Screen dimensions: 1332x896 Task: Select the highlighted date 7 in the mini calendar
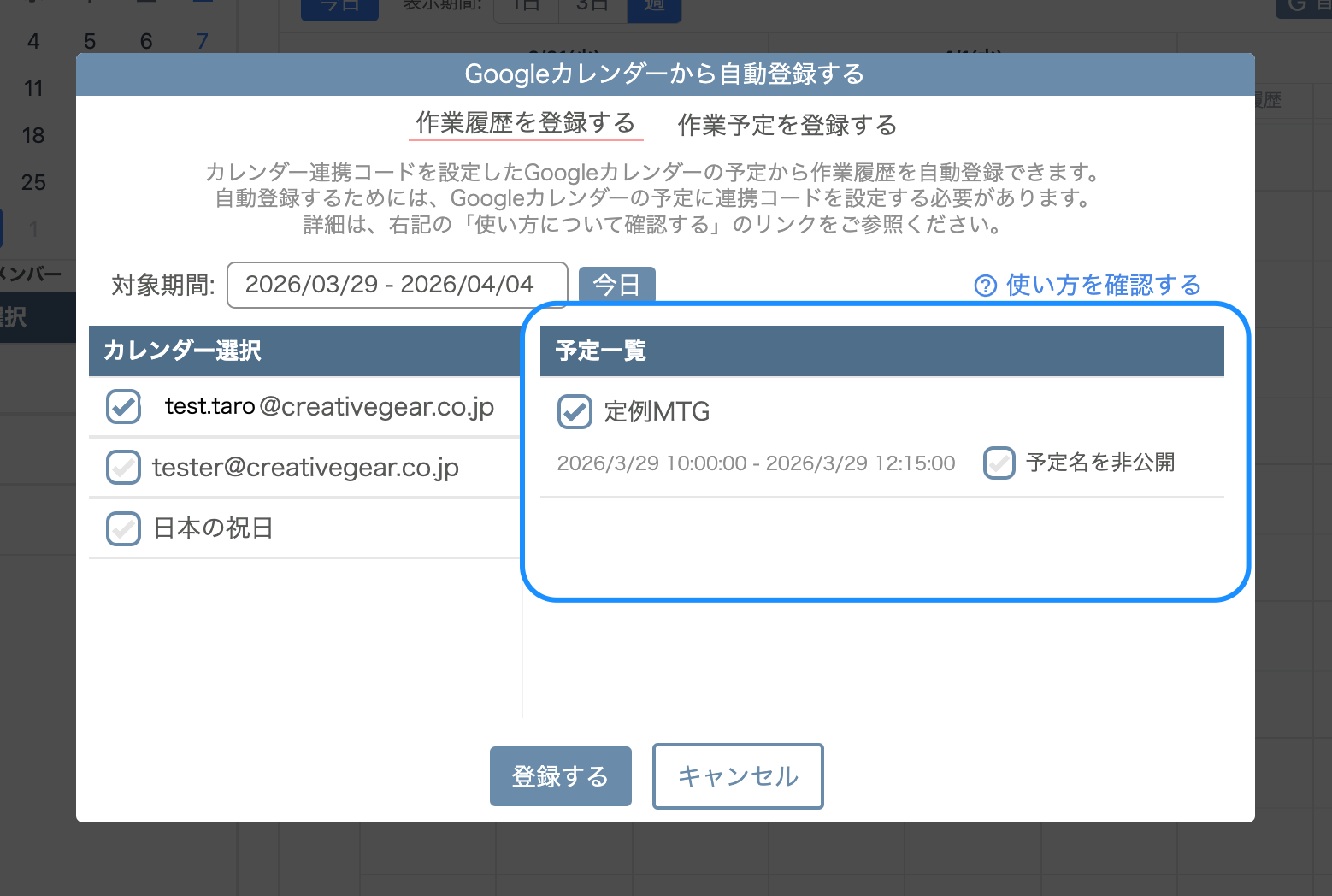[x=202, y=40]
